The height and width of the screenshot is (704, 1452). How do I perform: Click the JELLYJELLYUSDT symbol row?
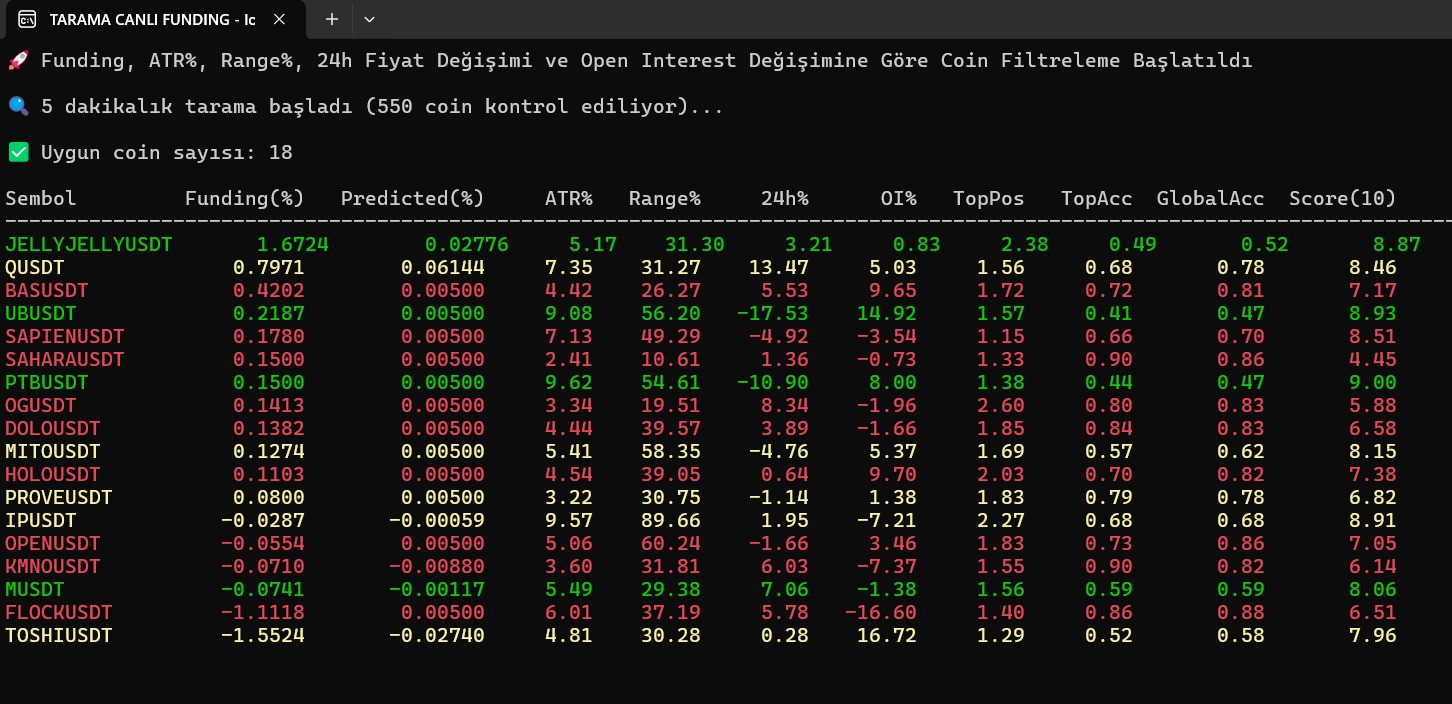point(89,244)
